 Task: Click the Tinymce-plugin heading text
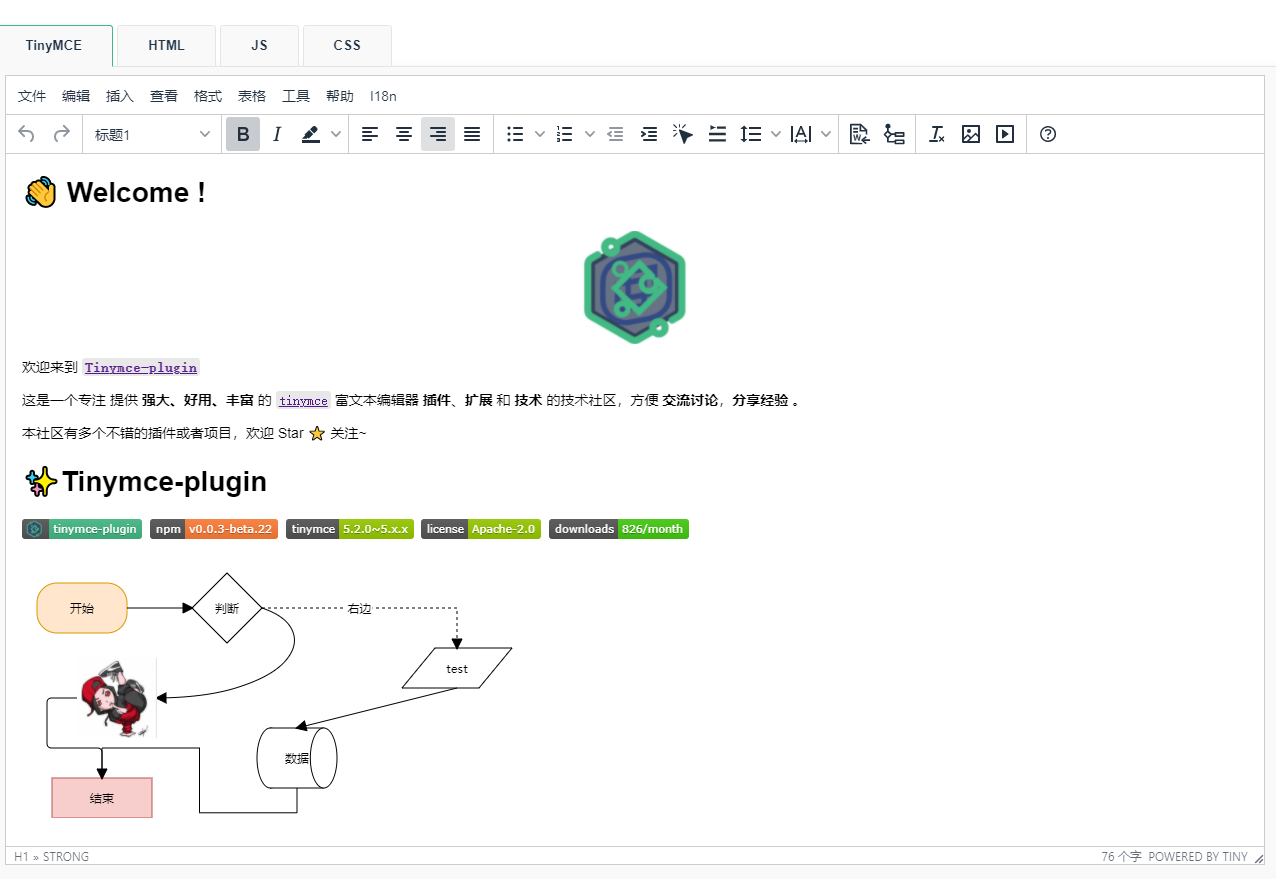coord(164,482)
